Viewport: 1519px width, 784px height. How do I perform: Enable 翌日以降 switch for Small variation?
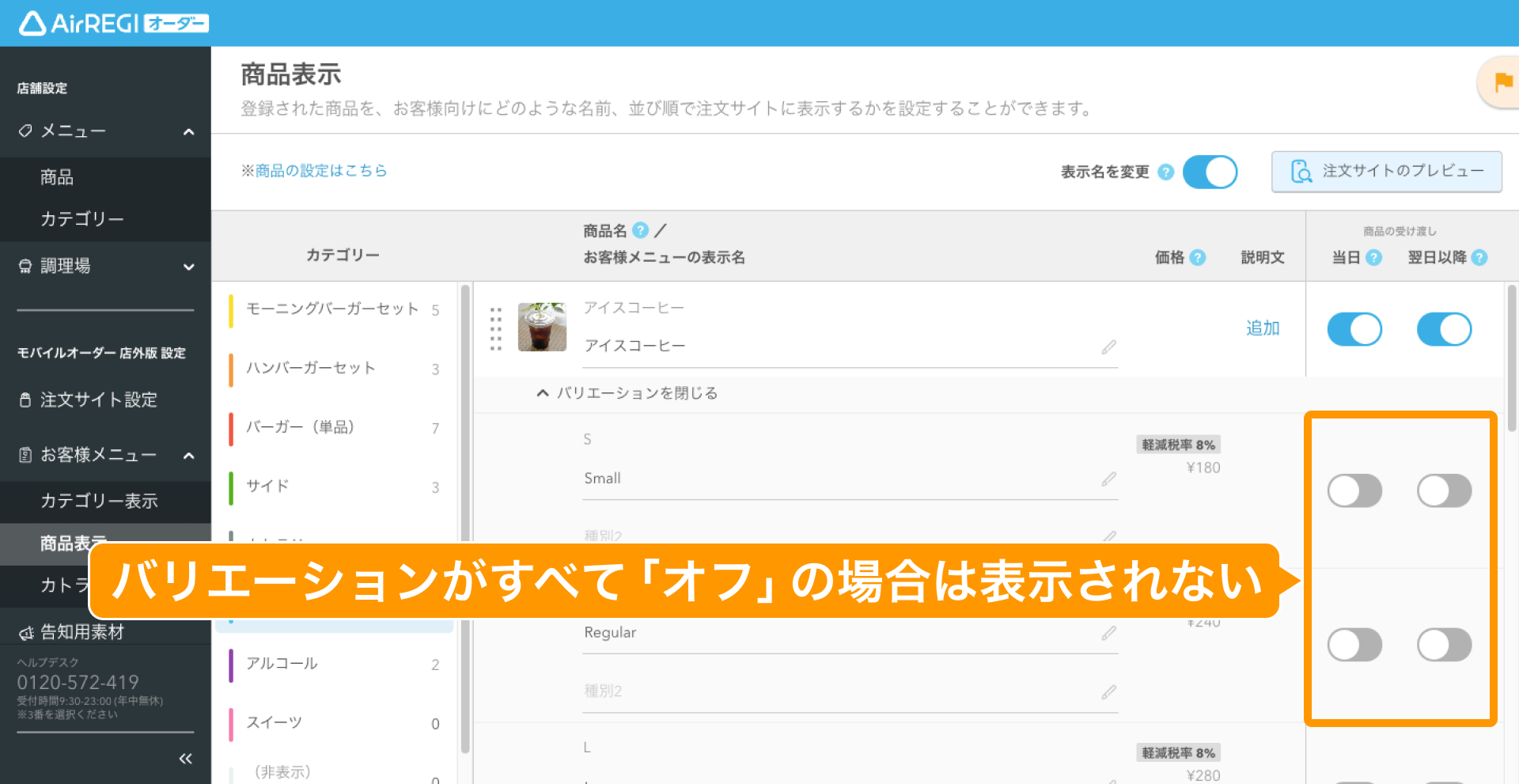pos(1444,490)
